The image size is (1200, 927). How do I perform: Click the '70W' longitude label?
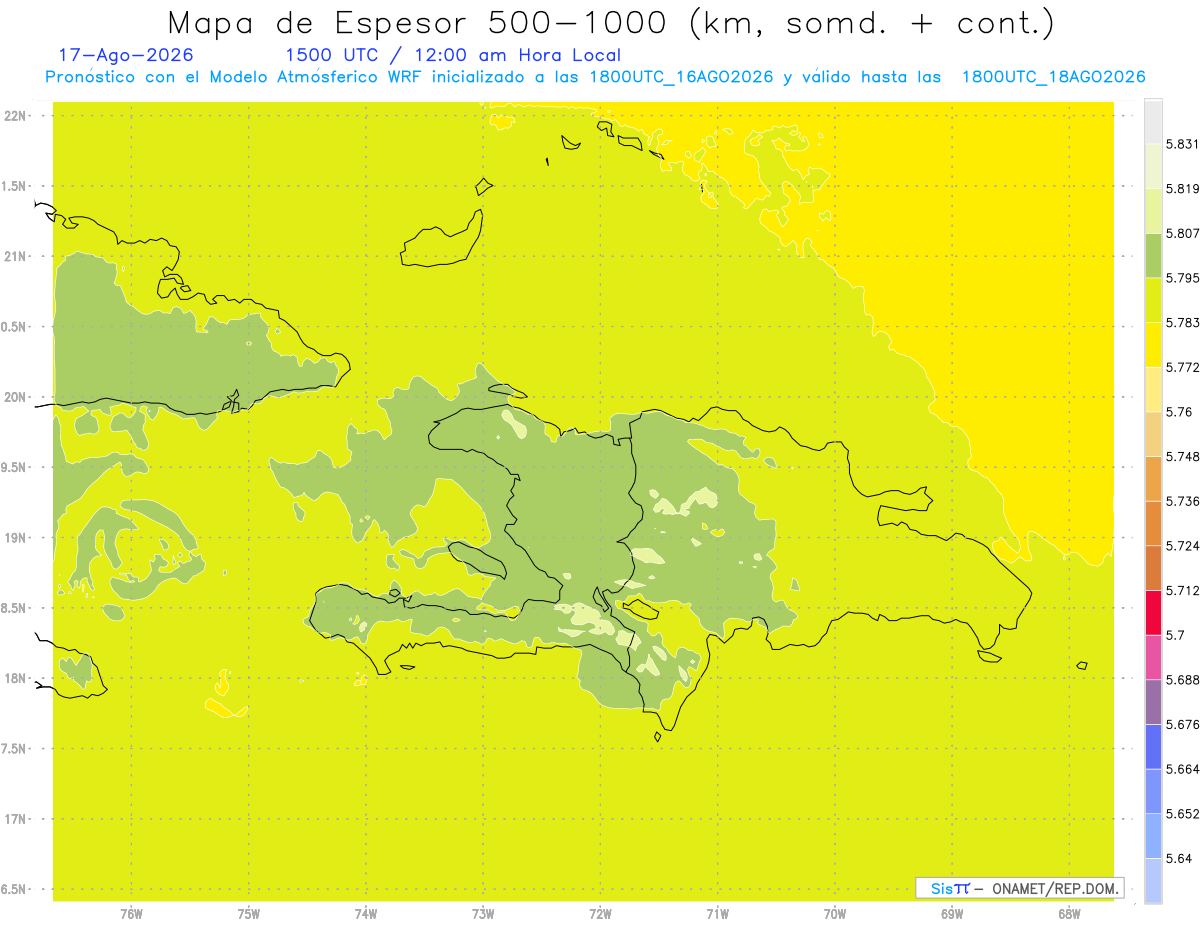pyautogui.click(x=834, y=914)
